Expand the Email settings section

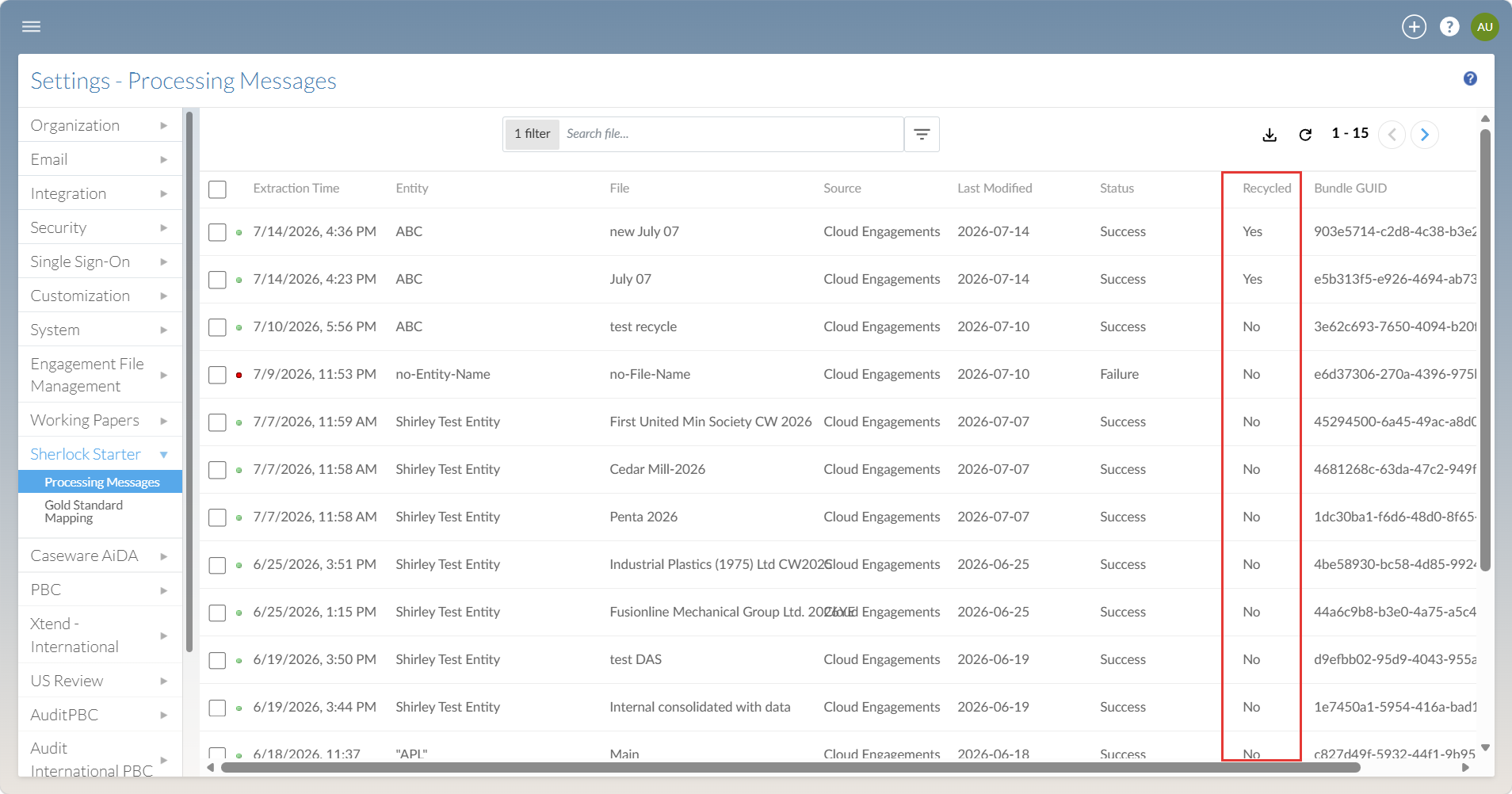tap(100, 159)
